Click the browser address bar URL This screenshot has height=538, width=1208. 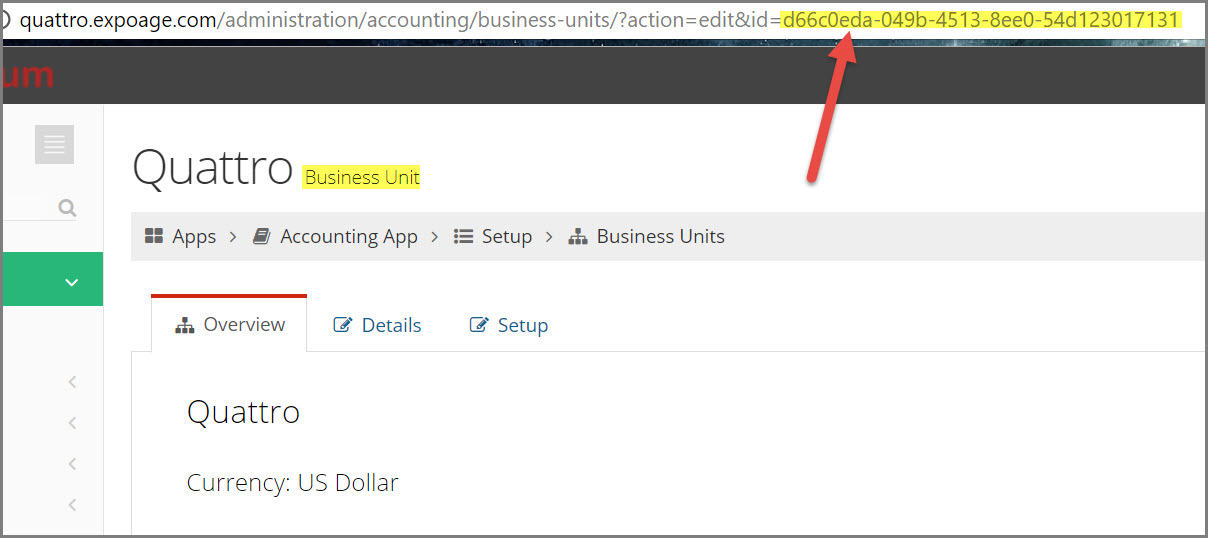coord(600,20)
